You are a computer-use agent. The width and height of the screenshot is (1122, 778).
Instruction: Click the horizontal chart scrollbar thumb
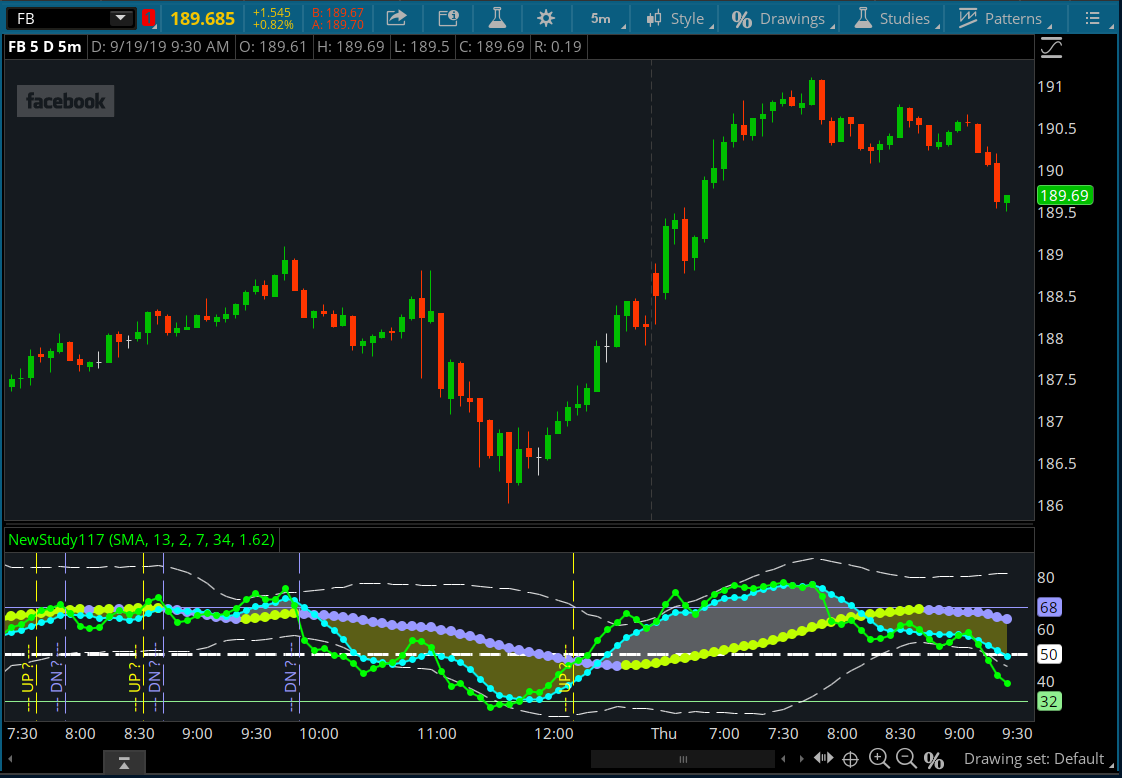tap(684, 759)
